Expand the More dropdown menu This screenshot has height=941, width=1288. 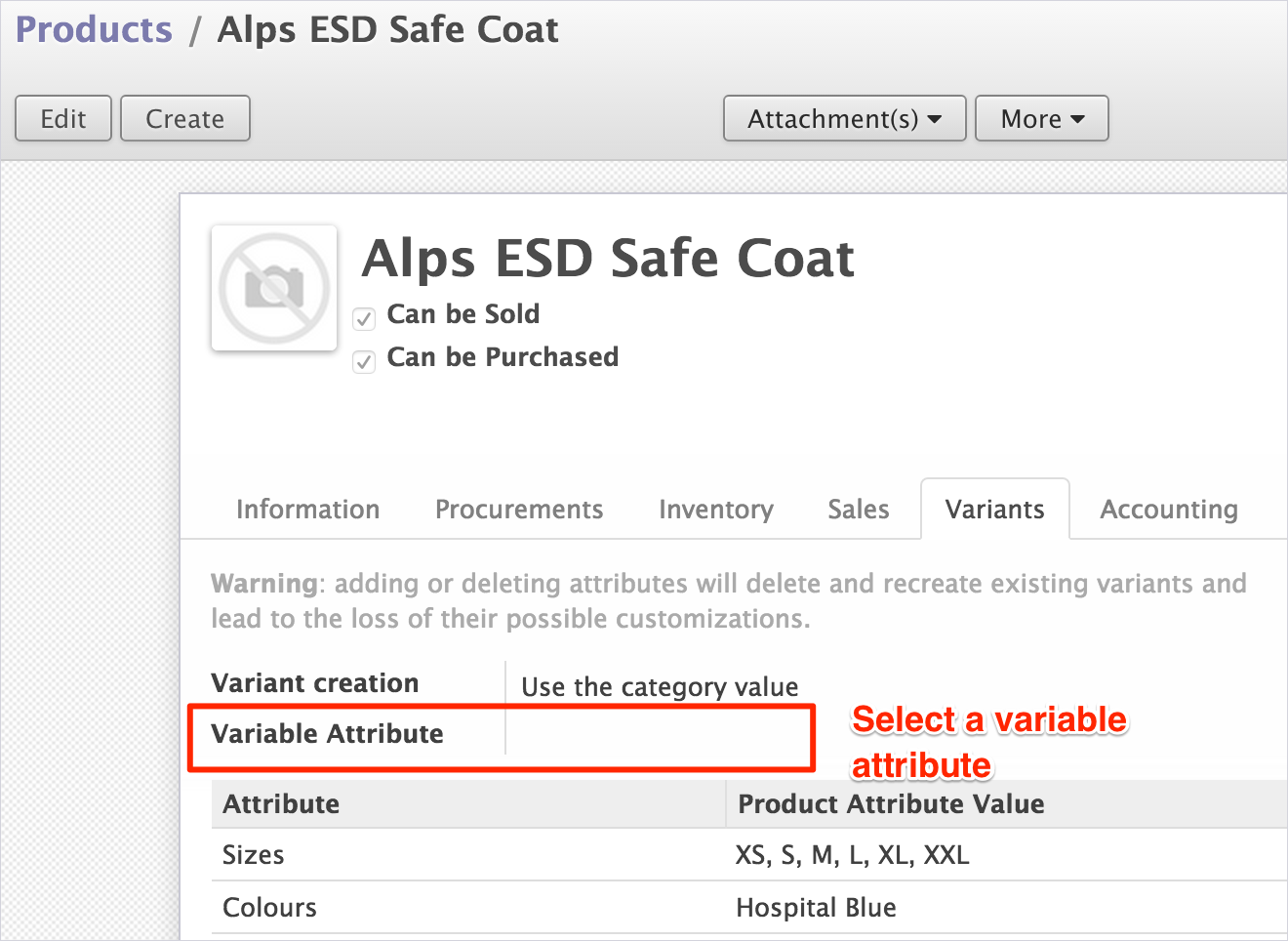[x=1041, y=119]
